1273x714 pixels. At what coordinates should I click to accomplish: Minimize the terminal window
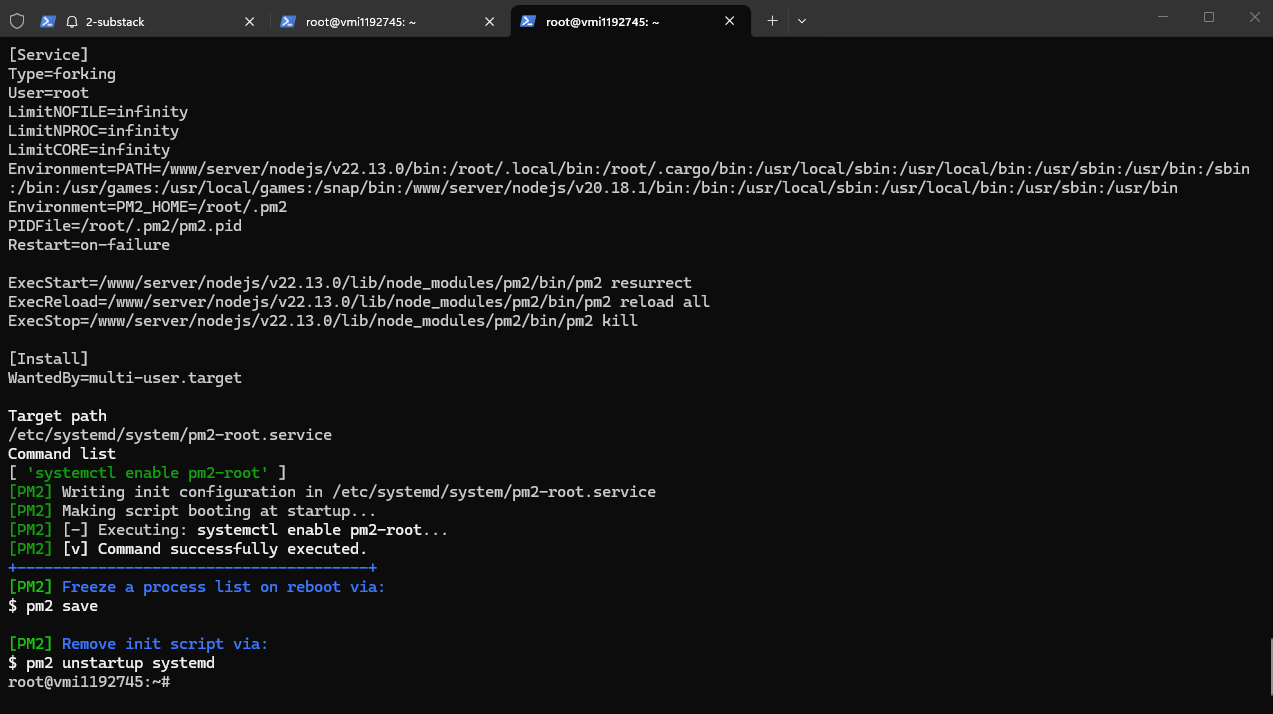(1163, 17)
